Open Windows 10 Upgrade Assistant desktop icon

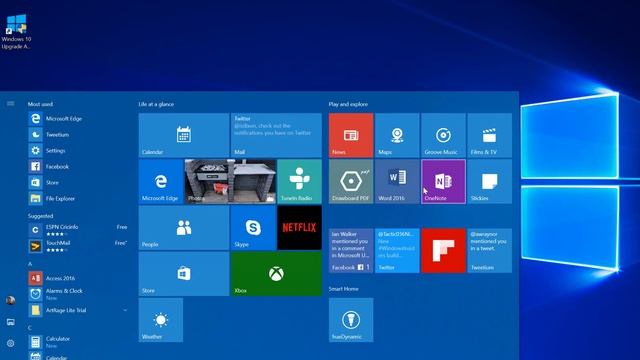[16, 32]
